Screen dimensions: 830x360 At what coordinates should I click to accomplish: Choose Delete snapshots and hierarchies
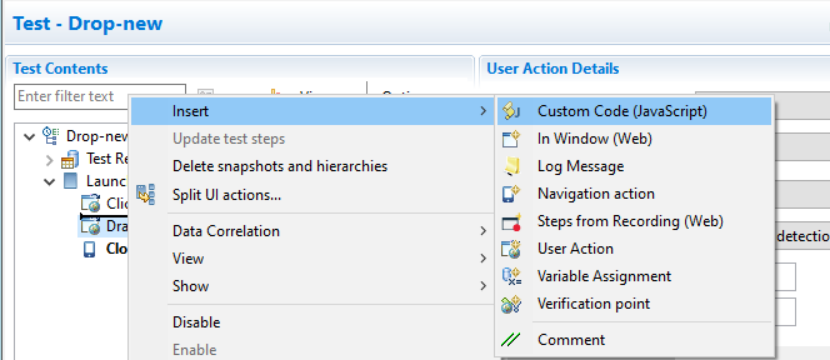(x=312, y=166)
